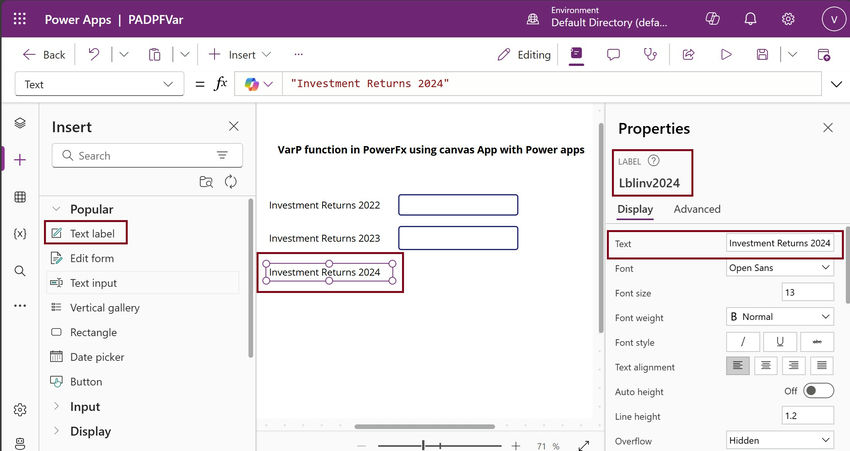Preview the app with Play icon
Screen dimensions: 850x451
point(726,54)
